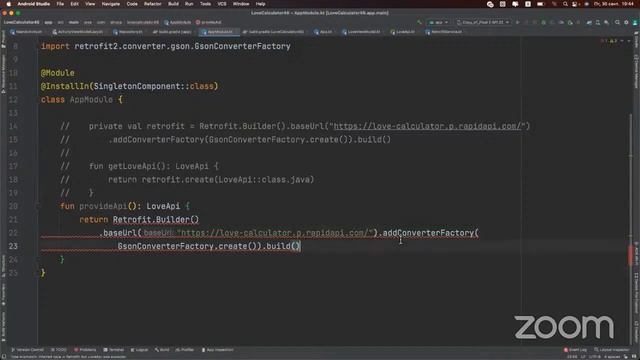This screenshot has height=360, width=640.
Task: Switch to the build.gradle (app) editor tab
Action: [172, 31]
